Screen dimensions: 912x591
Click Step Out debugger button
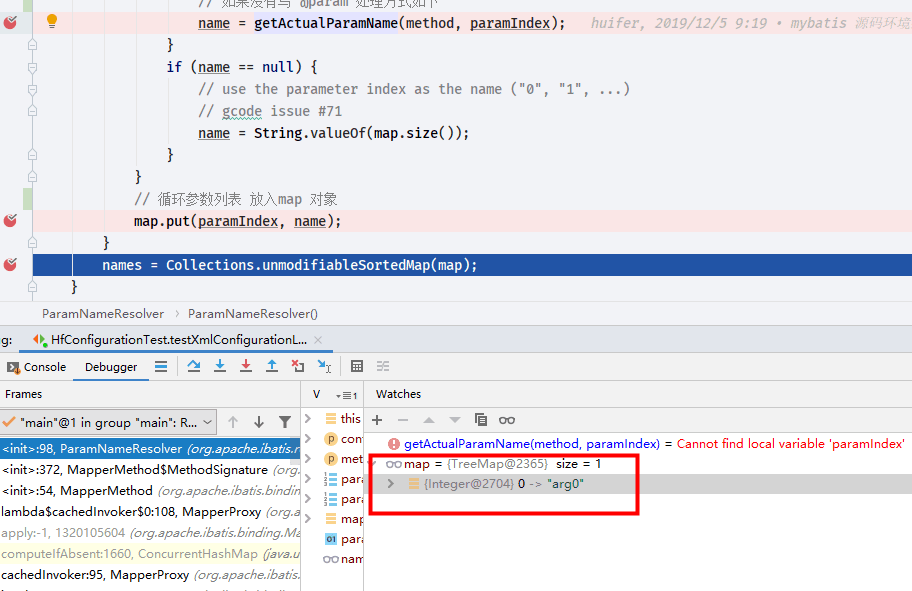pos(272,366)
